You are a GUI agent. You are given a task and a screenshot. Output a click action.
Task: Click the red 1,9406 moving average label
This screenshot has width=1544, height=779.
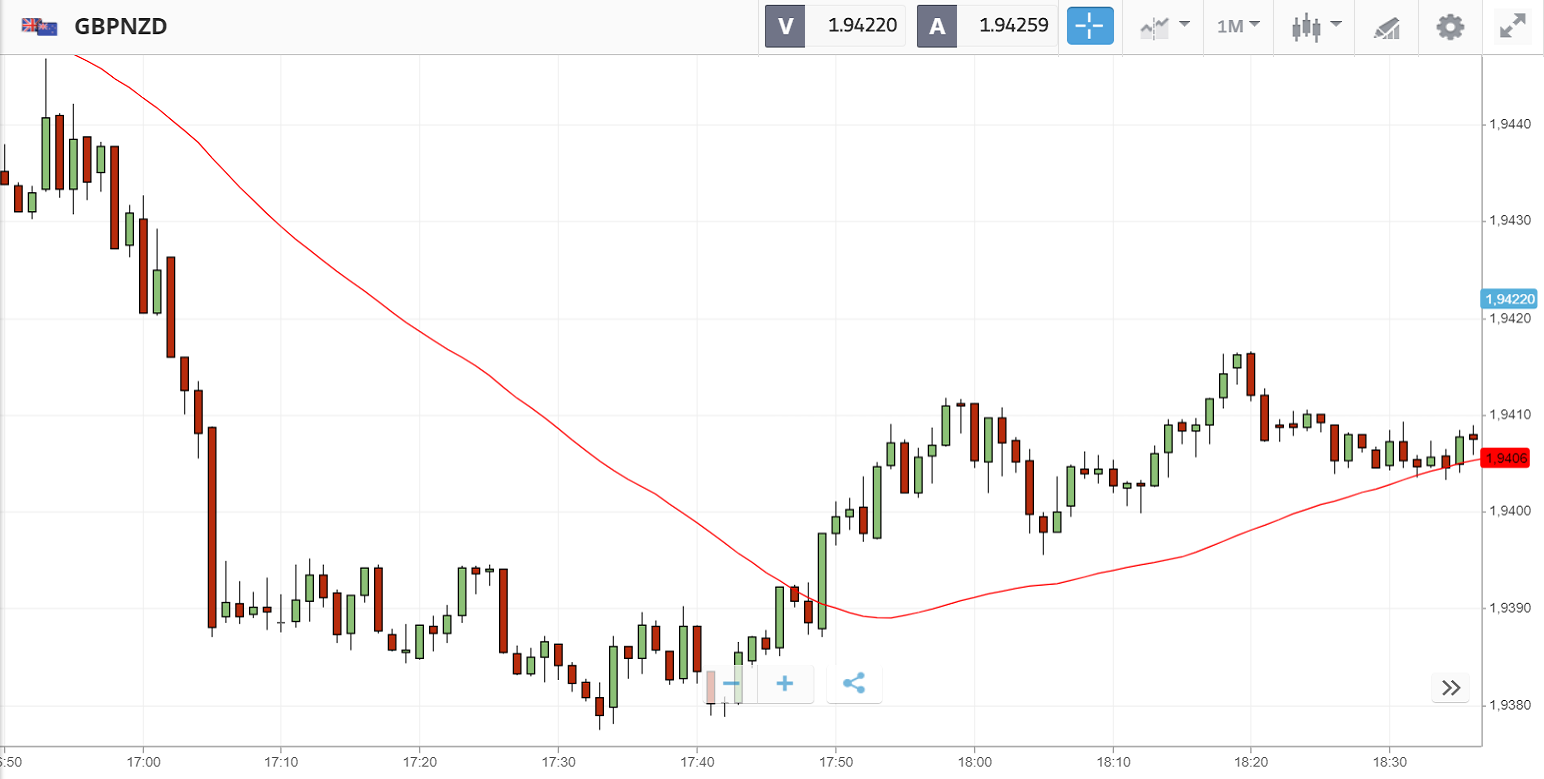click(x=1506, y=458)
